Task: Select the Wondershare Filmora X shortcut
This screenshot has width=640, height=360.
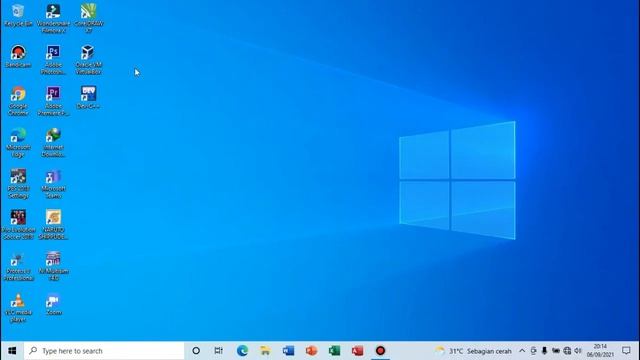Action: click(53, 18)
